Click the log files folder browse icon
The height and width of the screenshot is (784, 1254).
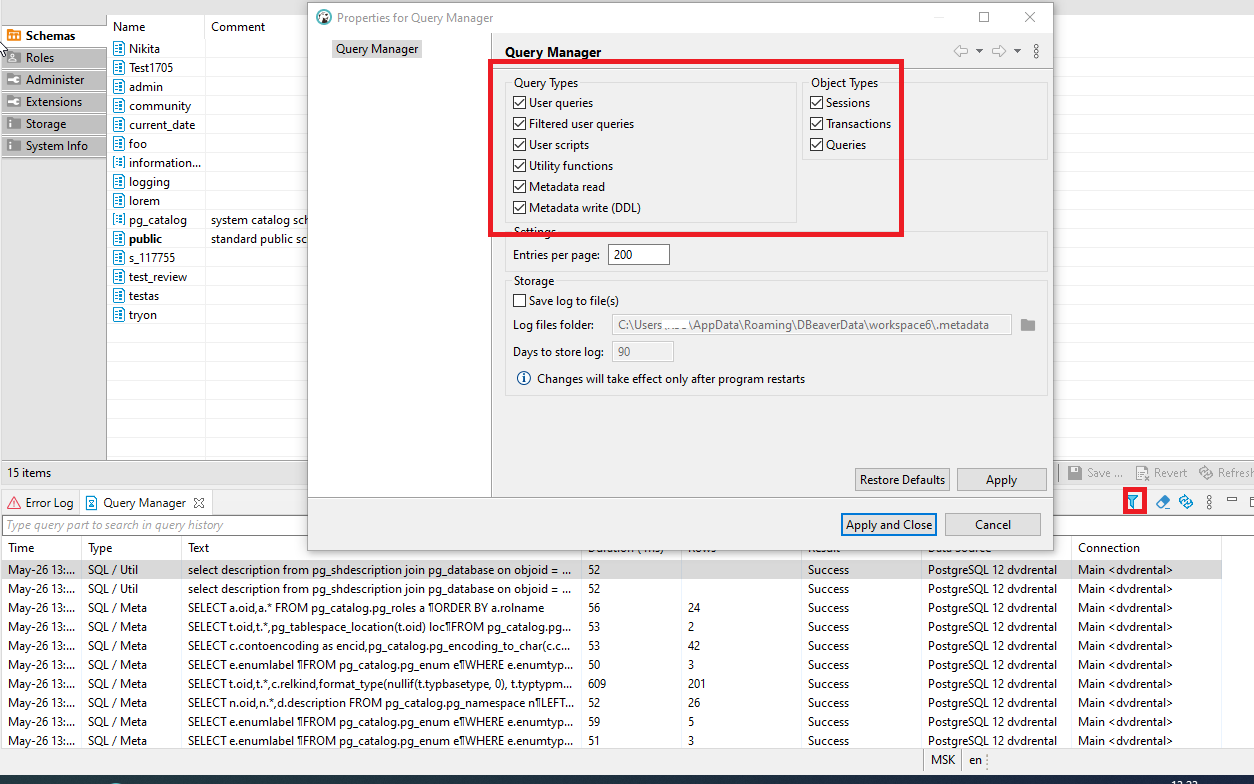tap(1028, 324)
